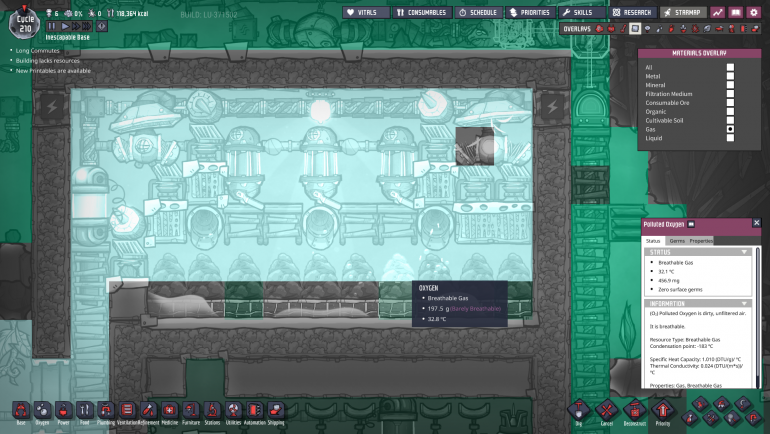Open the Furniture build category
770x434 pixels.
[191, 410]
